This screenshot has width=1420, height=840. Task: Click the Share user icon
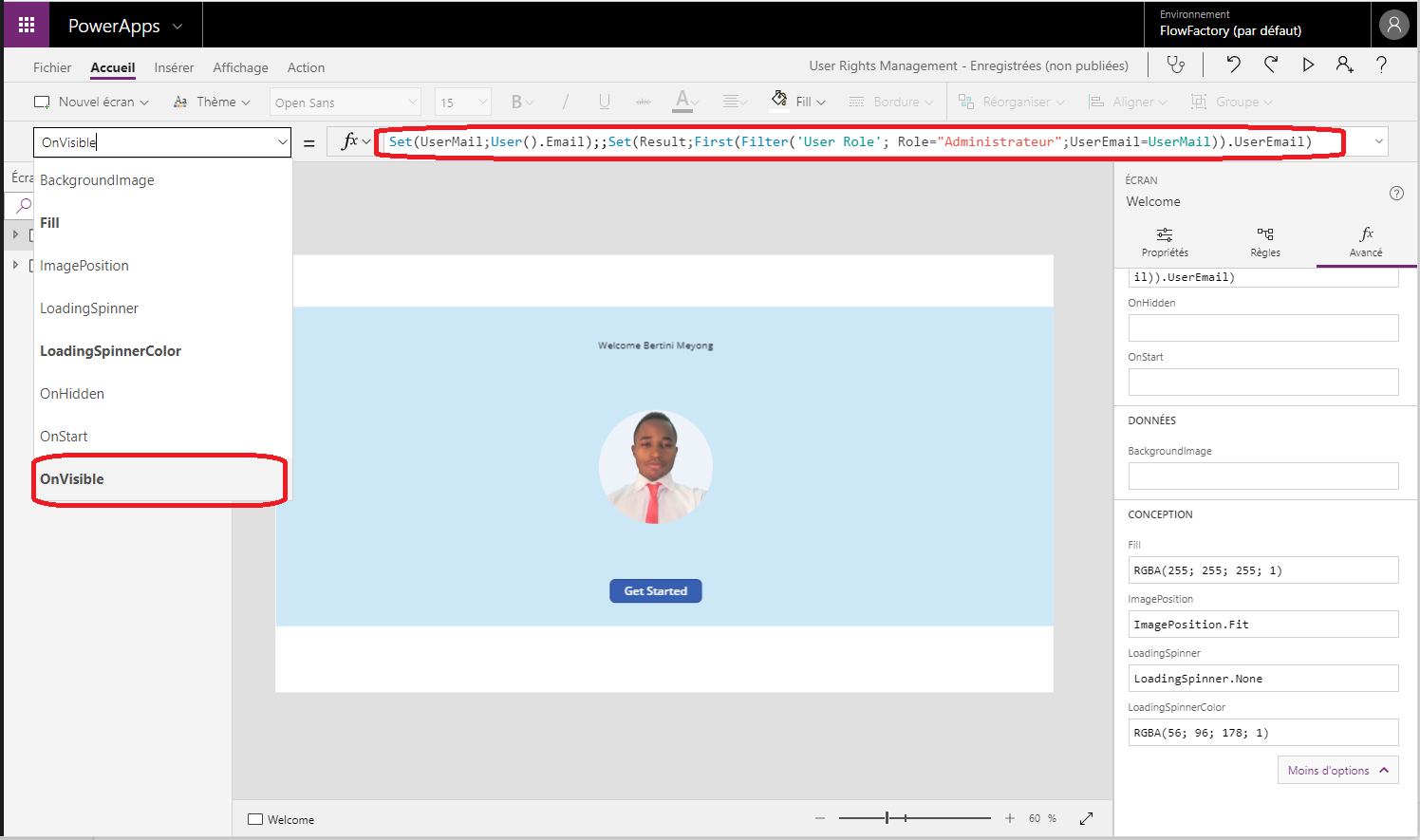click(x=1344, y=65)
